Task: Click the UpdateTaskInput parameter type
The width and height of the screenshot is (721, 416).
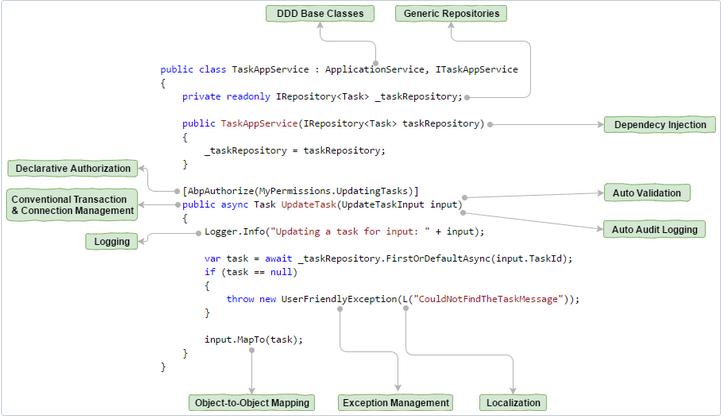Action: (x=383, y=205)
